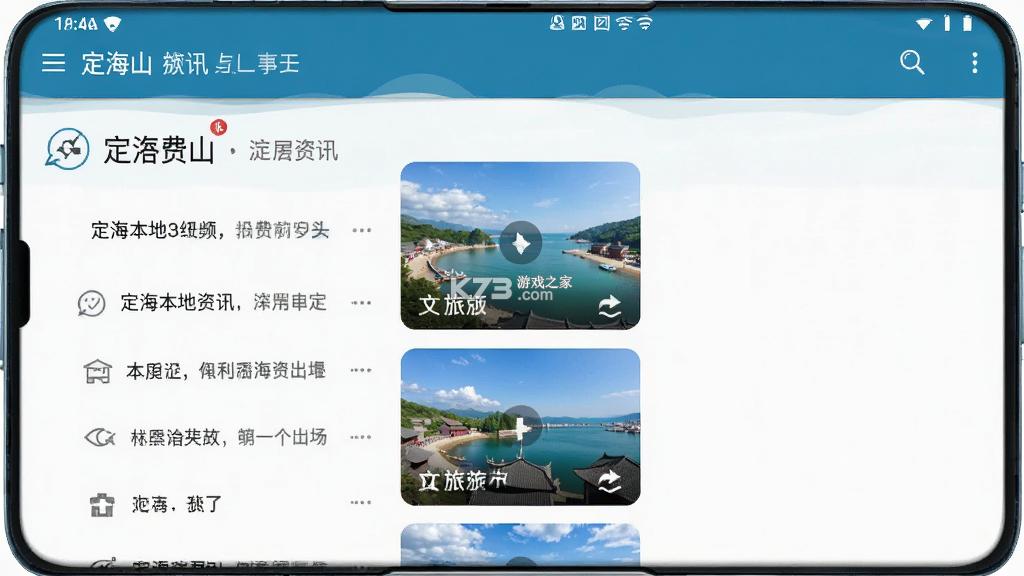Share the second 文旅 video card

tap(609, 481)
